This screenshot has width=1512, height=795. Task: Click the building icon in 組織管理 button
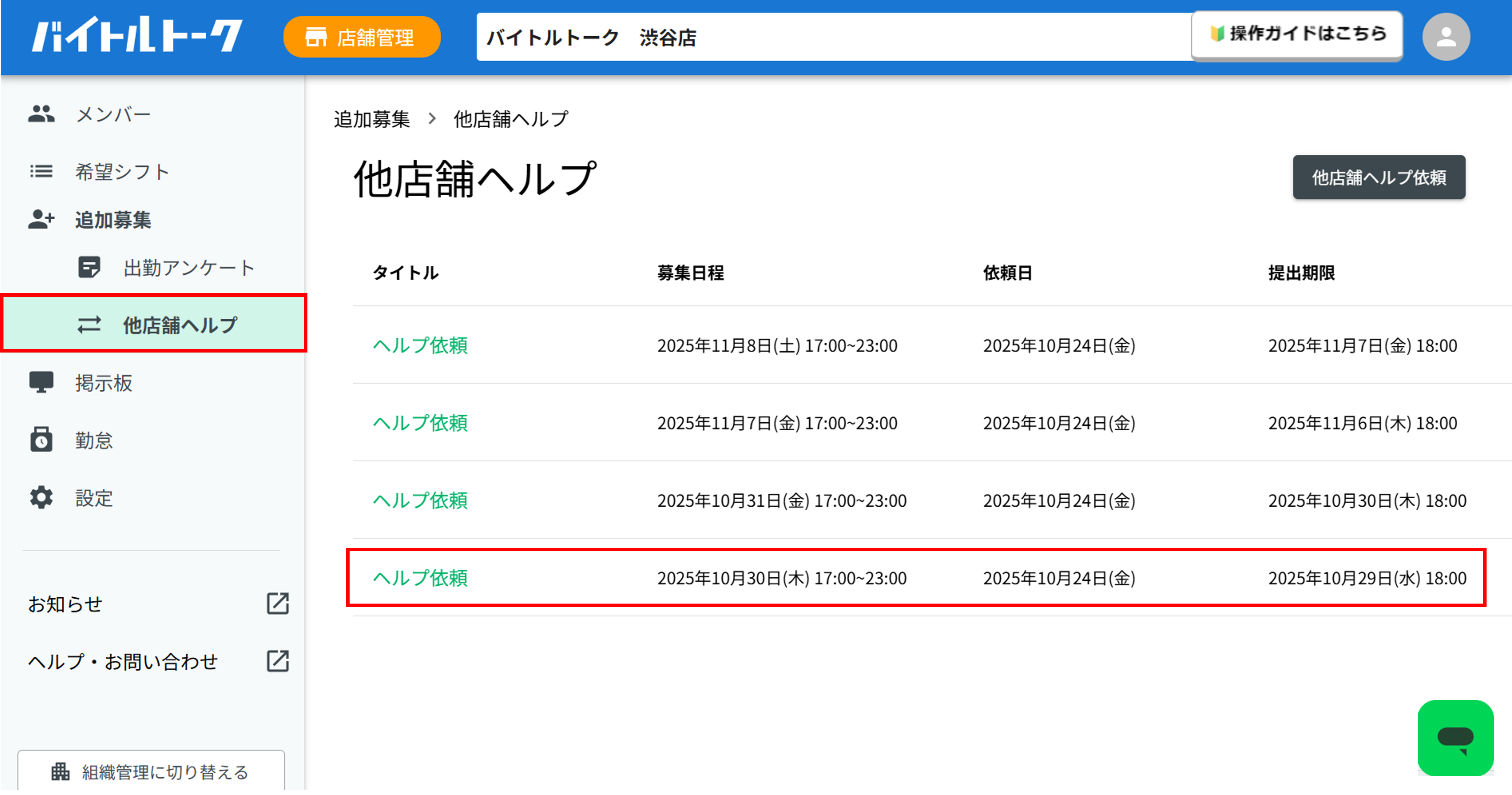tap(60, 772)
